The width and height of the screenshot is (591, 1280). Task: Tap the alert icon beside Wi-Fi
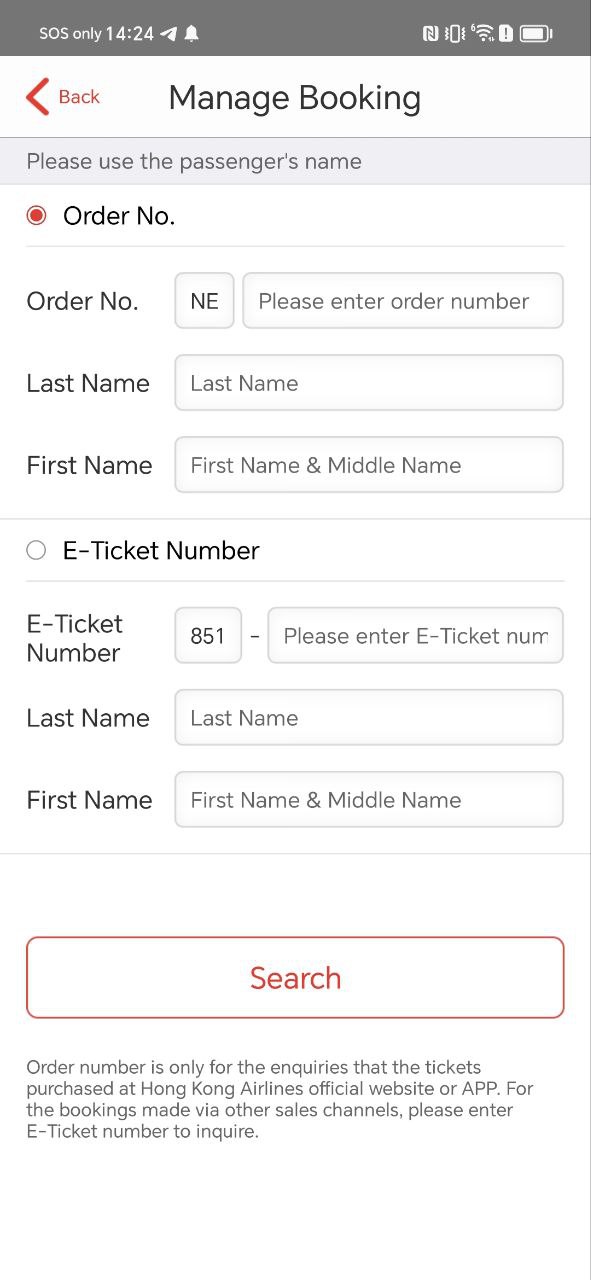506,34
